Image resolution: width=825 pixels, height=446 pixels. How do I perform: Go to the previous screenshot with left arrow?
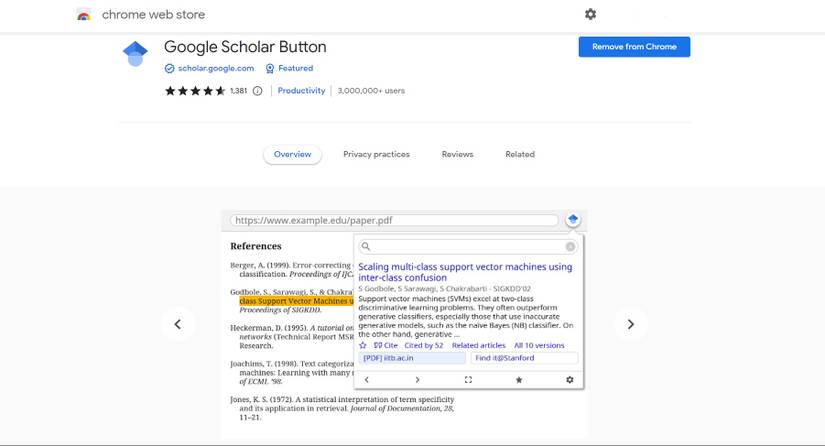coord(178,324)
